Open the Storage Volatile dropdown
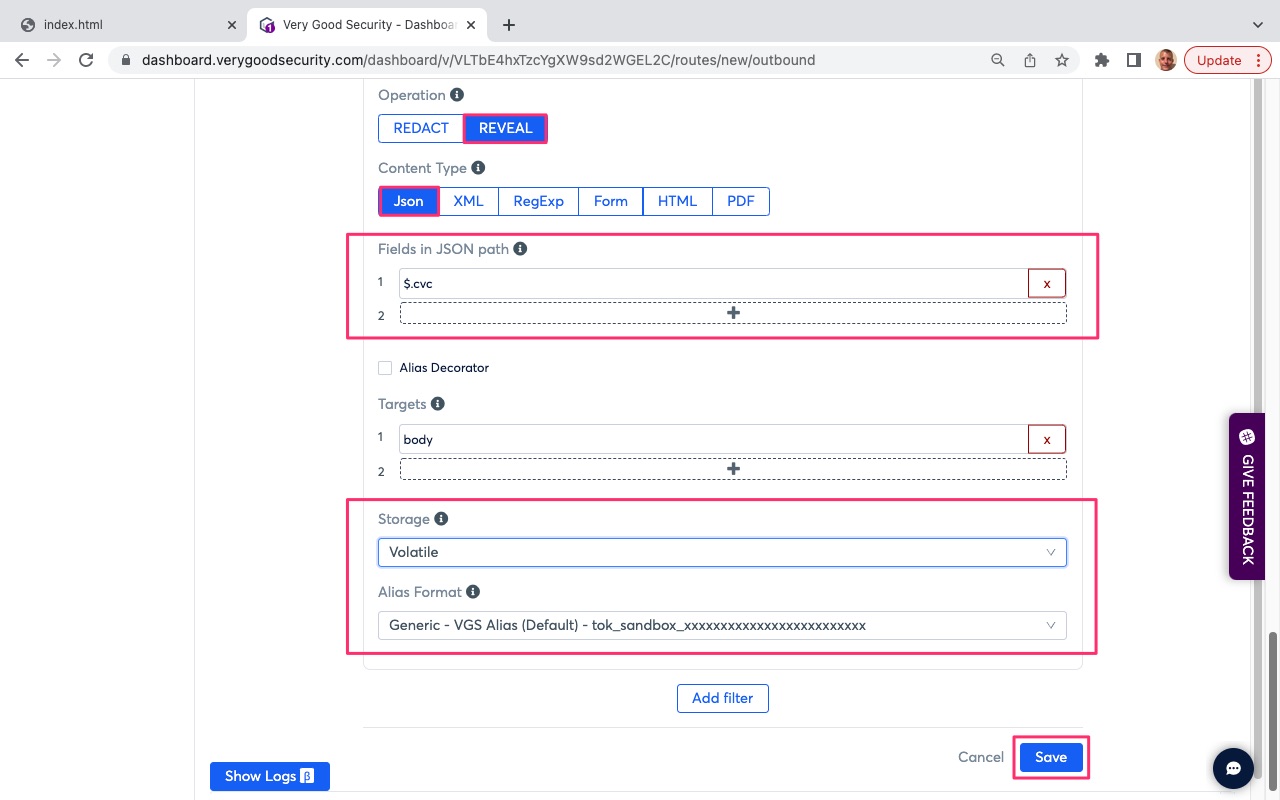Viewport: 1280px width, 800px height. pos(722,552)
